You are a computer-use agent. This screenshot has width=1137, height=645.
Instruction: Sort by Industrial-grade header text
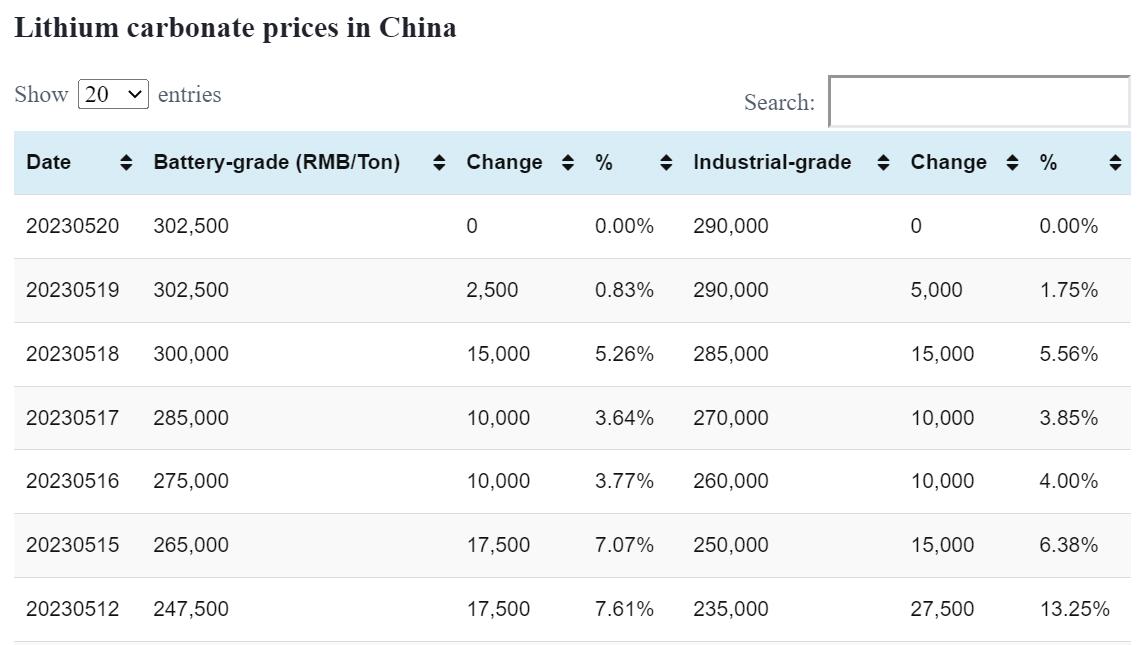[x=772, y=163]
